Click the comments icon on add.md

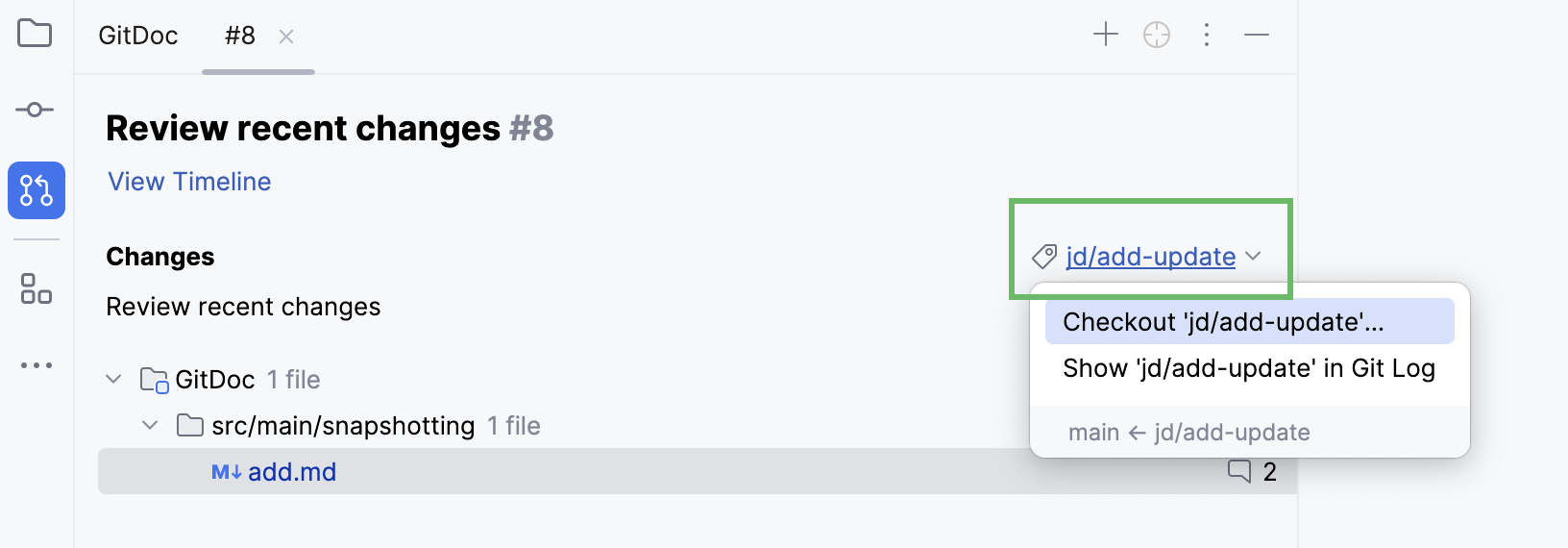(x=1239, y=471)
